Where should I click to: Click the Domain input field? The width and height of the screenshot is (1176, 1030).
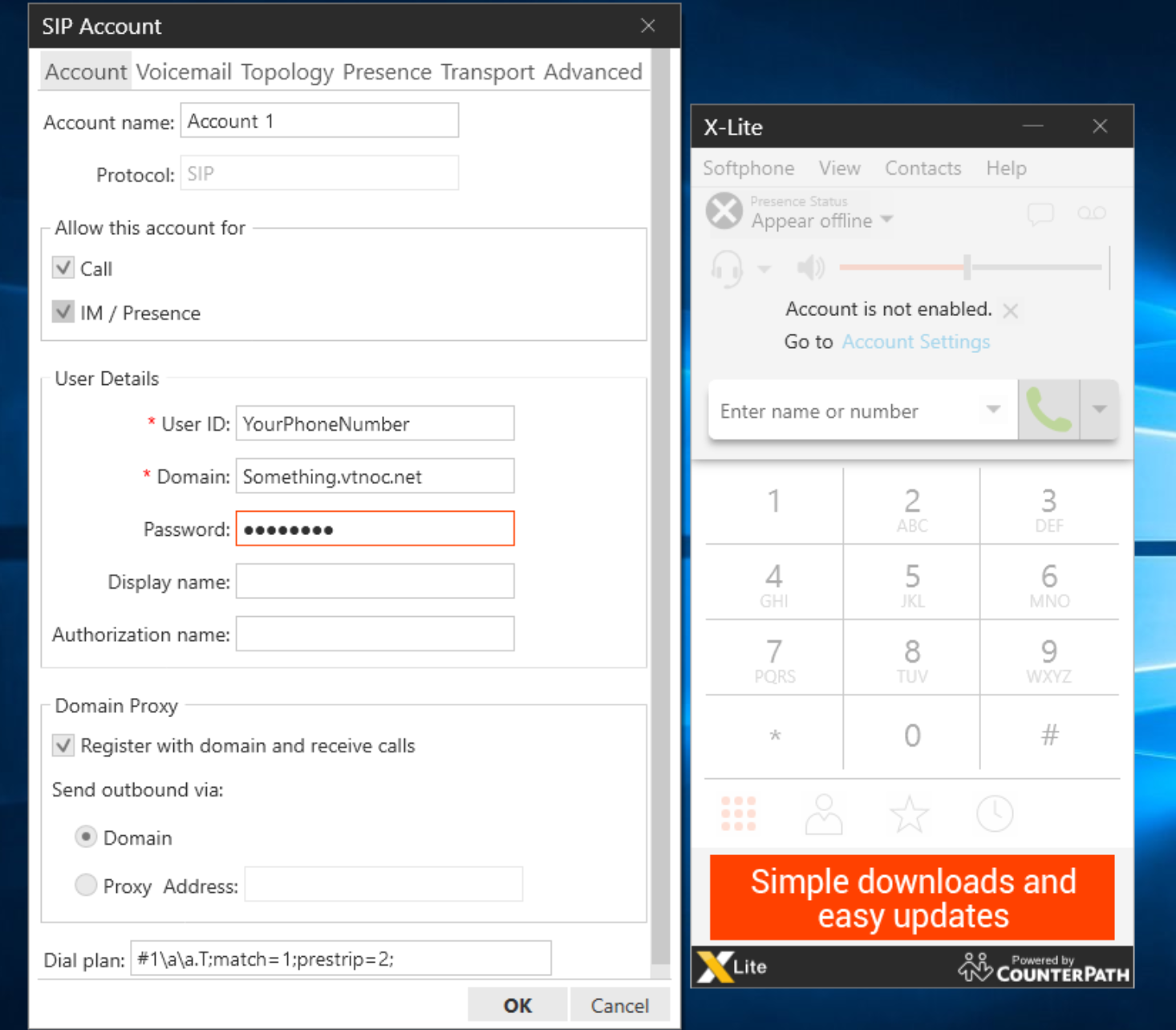pyautogui.click(x=375, y=476)
